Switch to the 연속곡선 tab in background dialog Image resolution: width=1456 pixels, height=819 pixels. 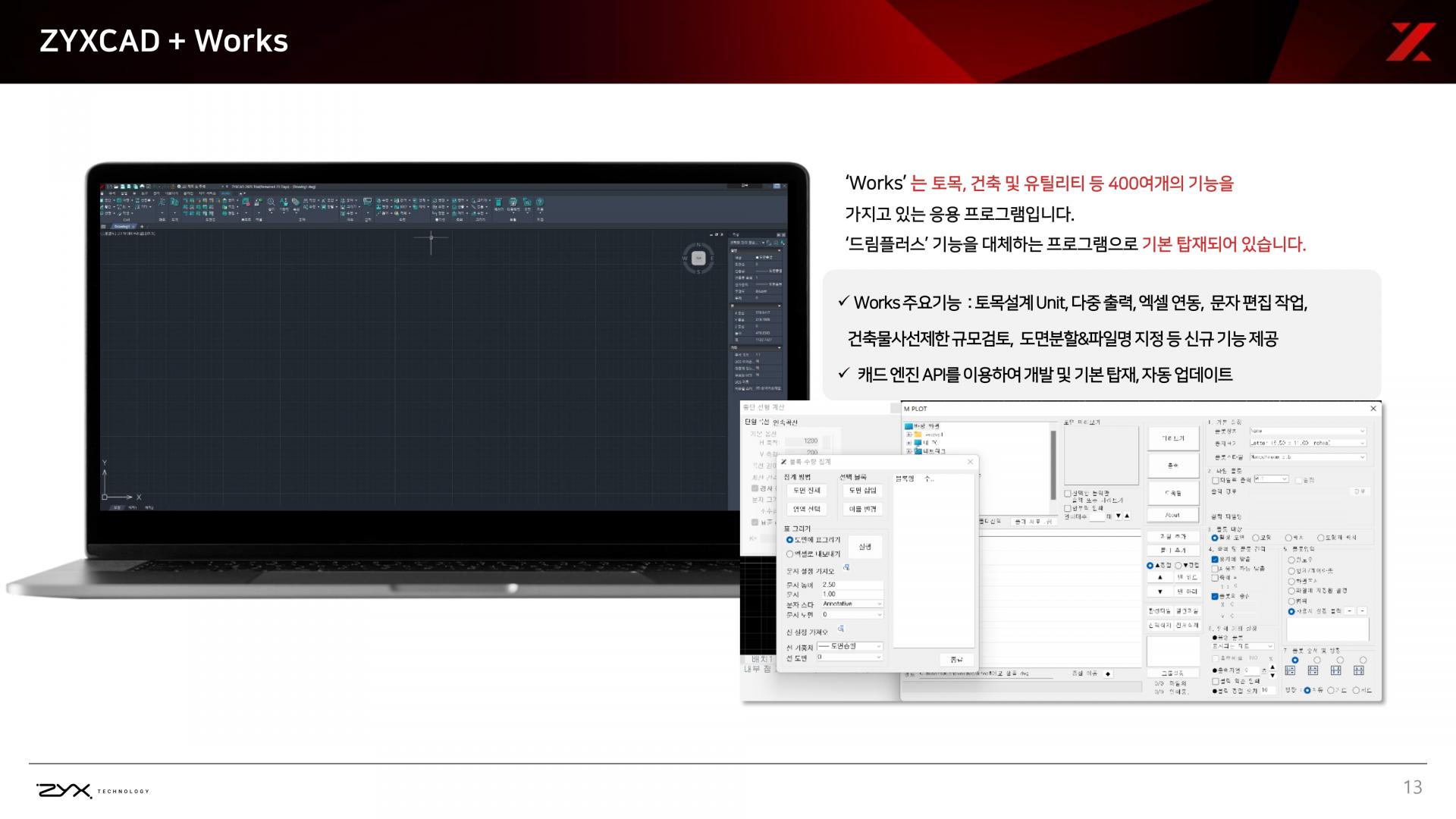coord(785,422)
